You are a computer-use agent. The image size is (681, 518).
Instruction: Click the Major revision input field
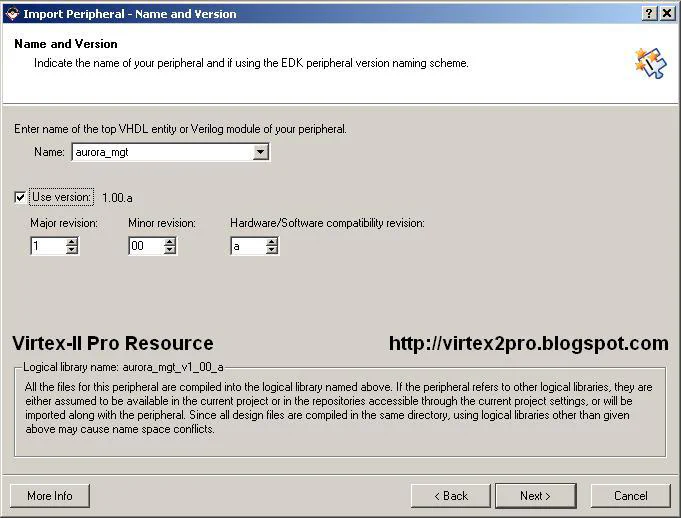click(x=47, y=246)
